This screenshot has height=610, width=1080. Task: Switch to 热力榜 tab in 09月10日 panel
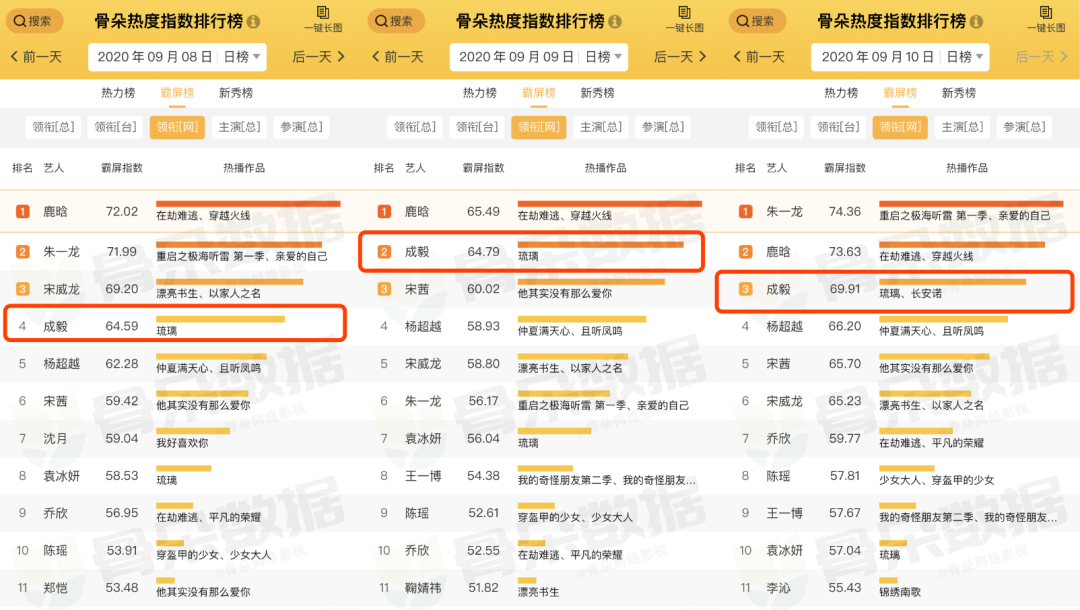[841, 93]
